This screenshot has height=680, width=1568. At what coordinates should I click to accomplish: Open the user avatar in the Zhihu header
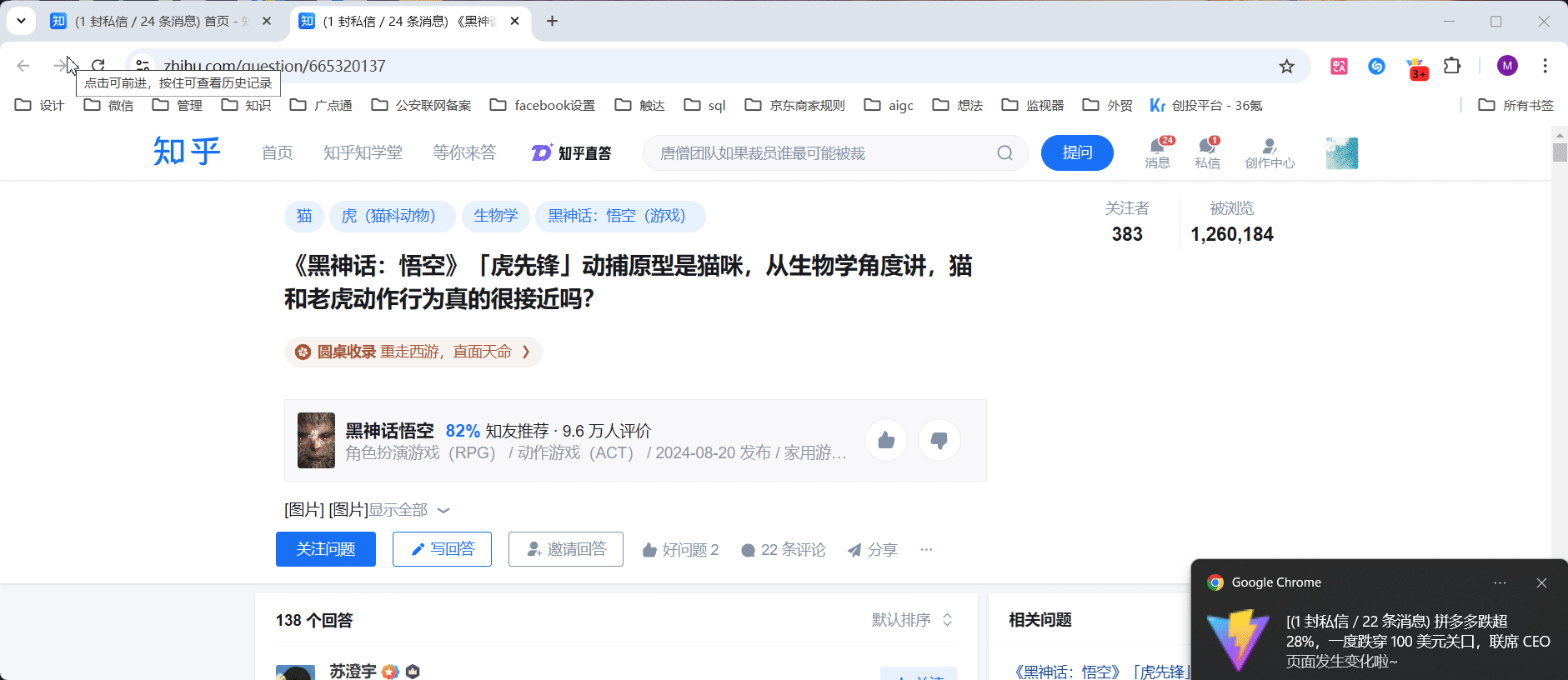coord(1342,153)
